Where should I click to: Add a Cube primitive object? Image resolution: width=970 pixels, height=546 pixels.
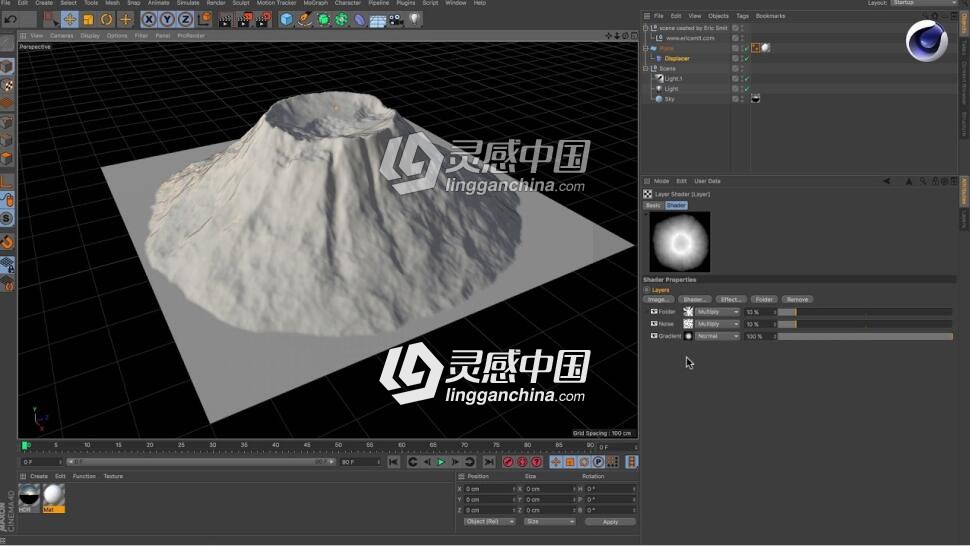[x=286, y=20]
